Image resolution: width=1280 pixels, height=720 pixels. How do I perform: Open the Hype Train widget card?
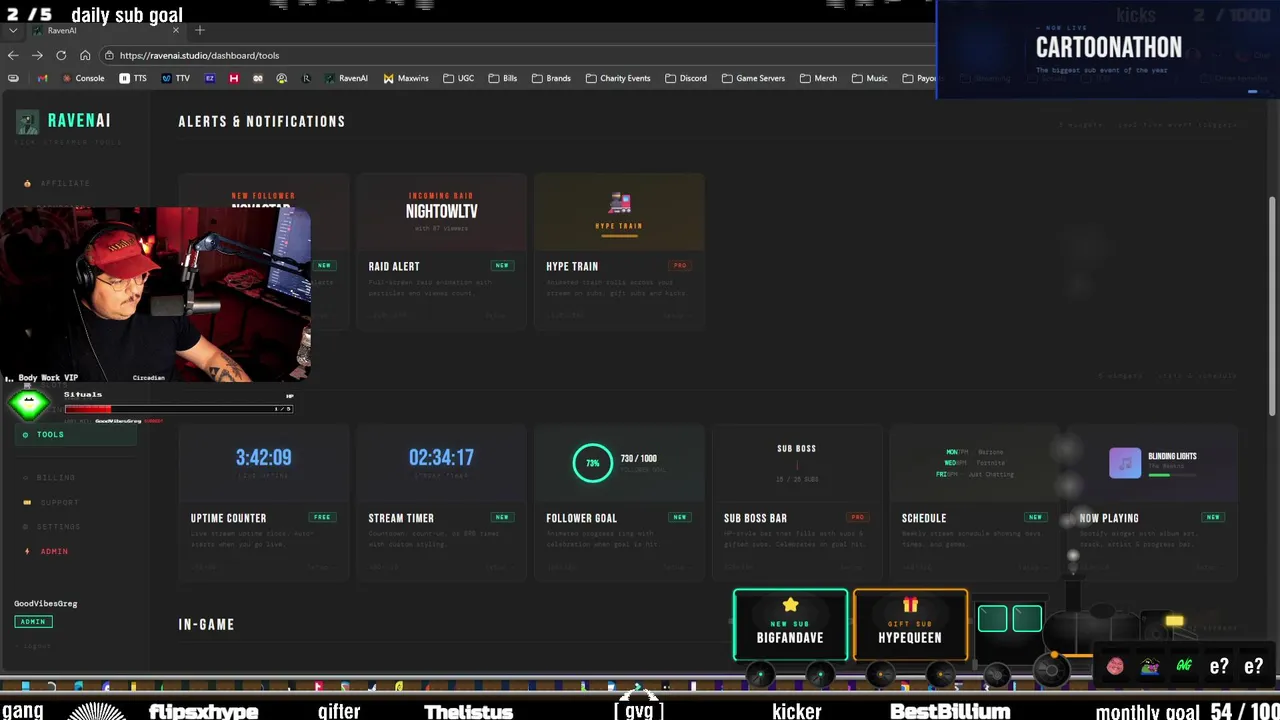pos(619,251)
